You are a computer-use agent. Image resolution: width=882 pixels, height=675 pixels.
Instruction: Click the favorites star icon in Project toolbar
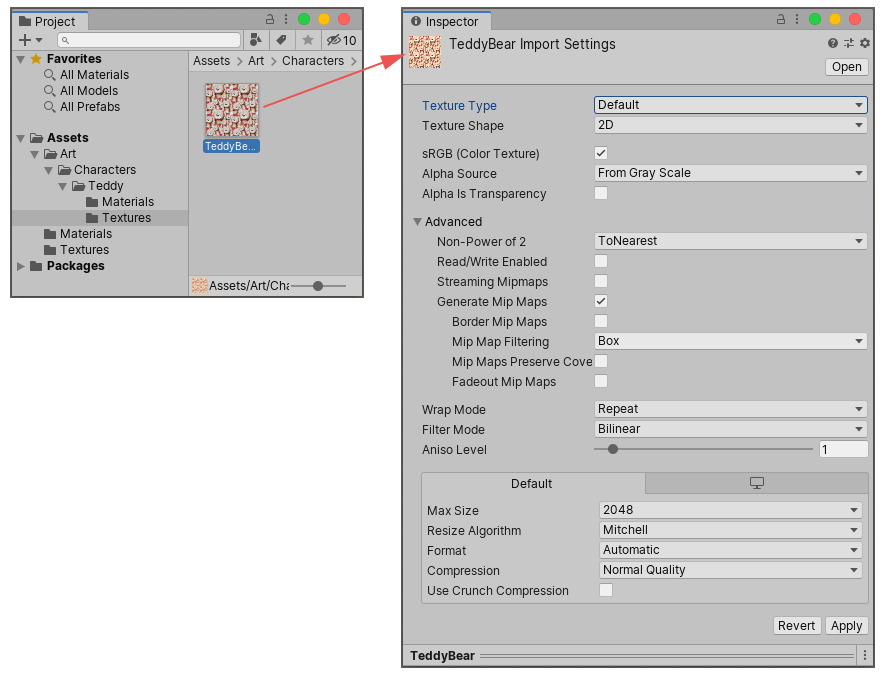pos(308,40)
